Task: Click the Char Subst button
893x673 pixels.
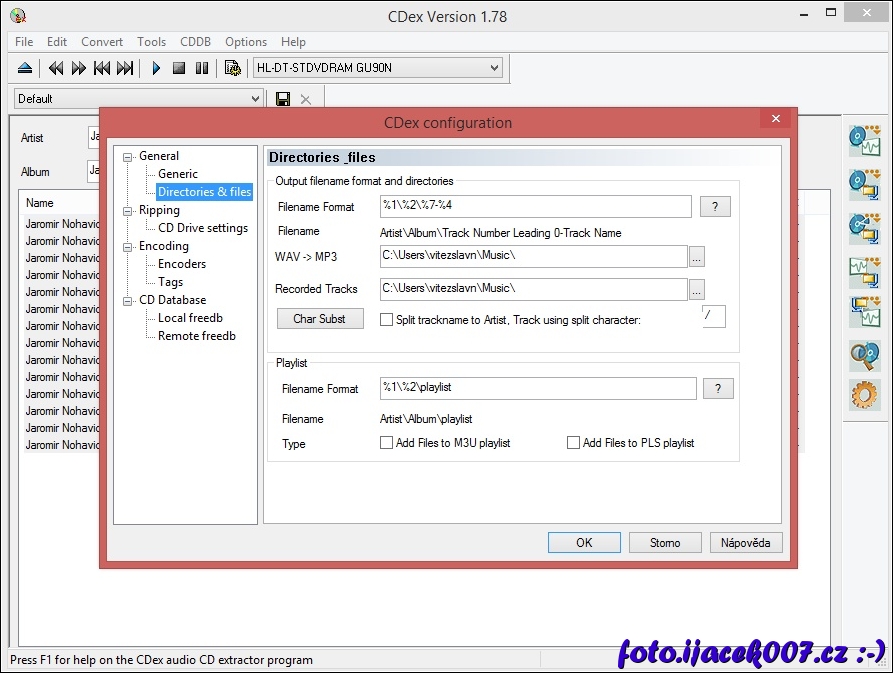Action: click(320, 319)
